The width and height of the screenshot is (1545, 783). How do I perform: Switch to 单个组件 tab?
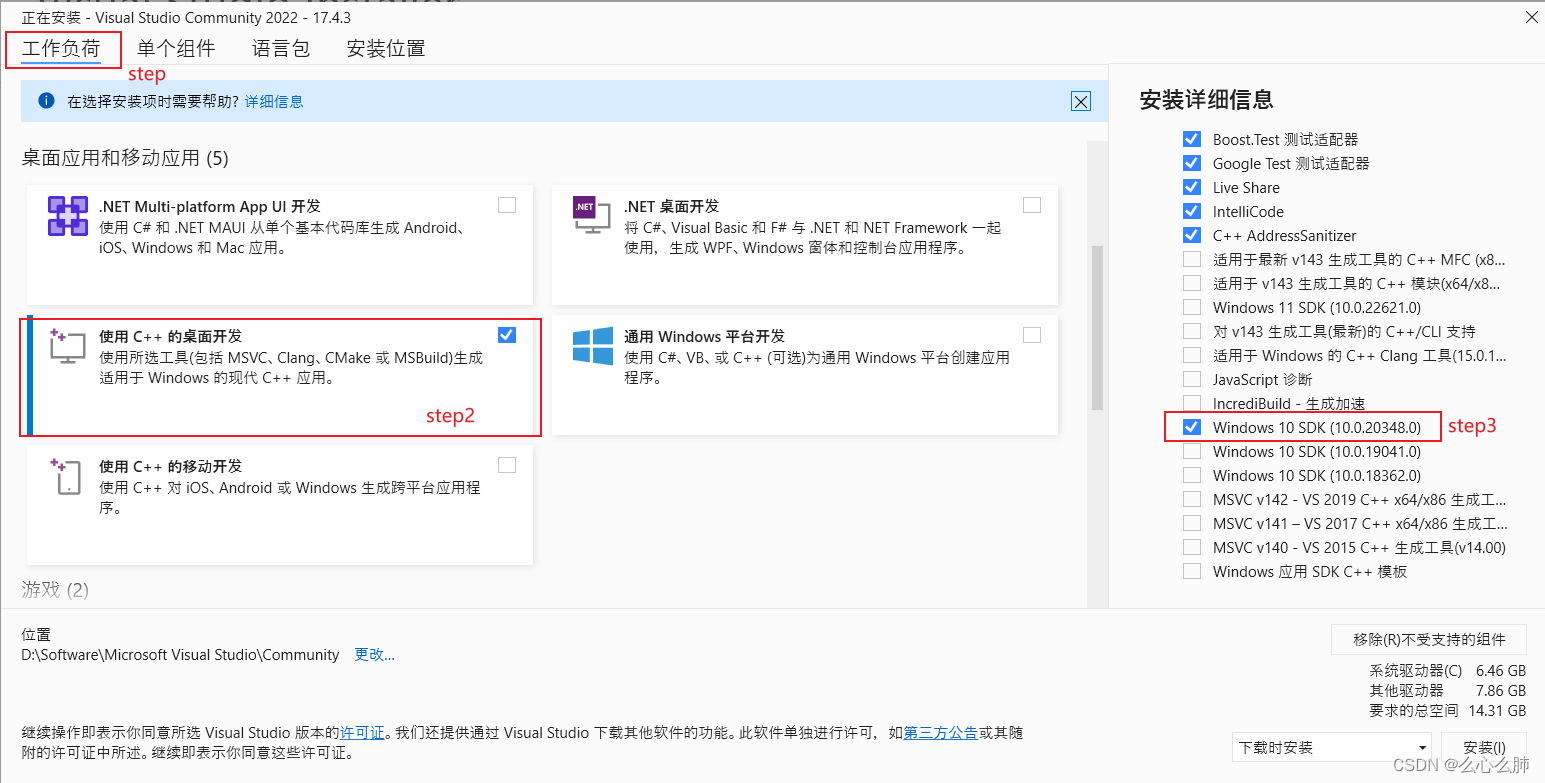pyautogui.click(x=176, y=48)
